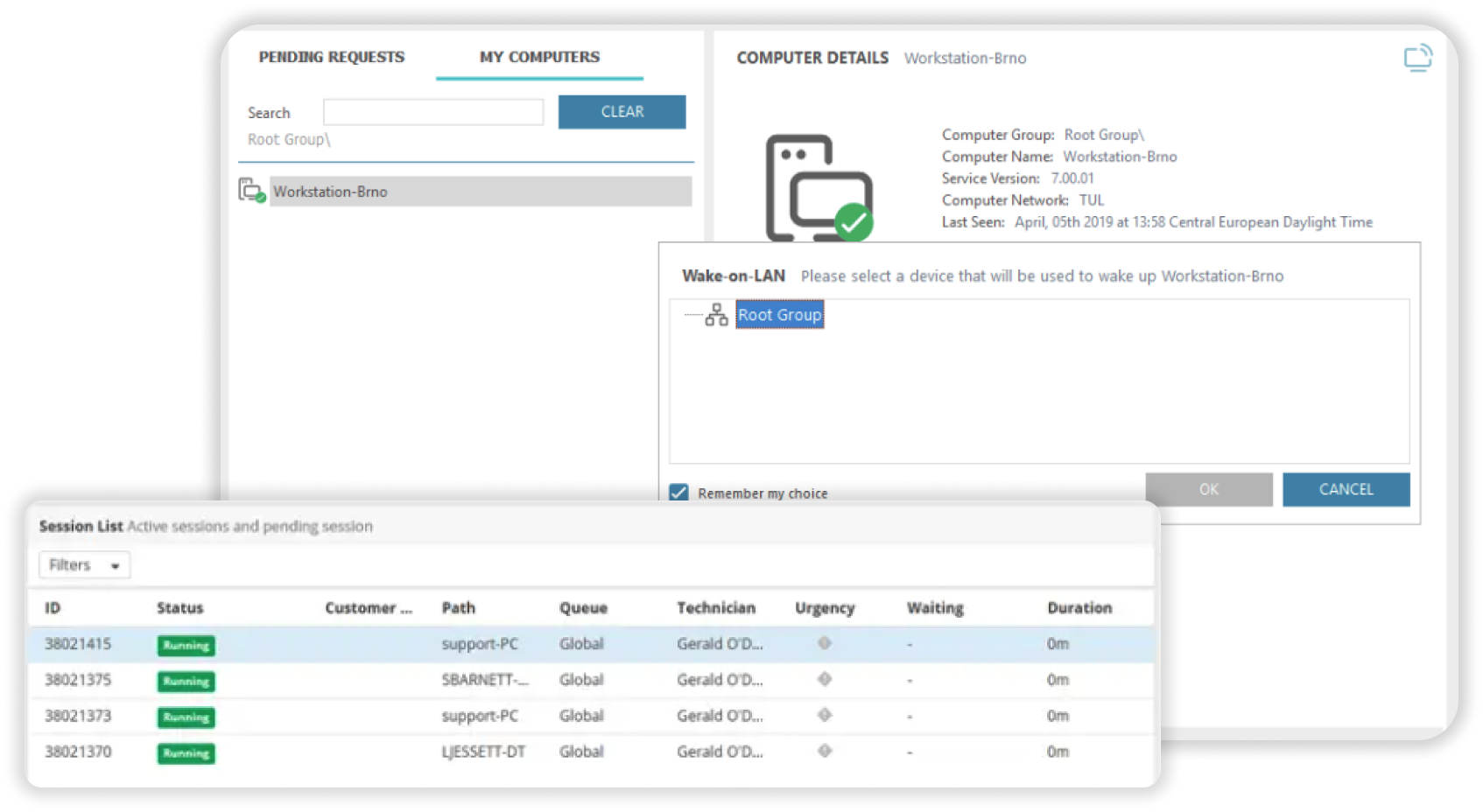Sort sessions by the Queue column header

(x=583, y=608)
